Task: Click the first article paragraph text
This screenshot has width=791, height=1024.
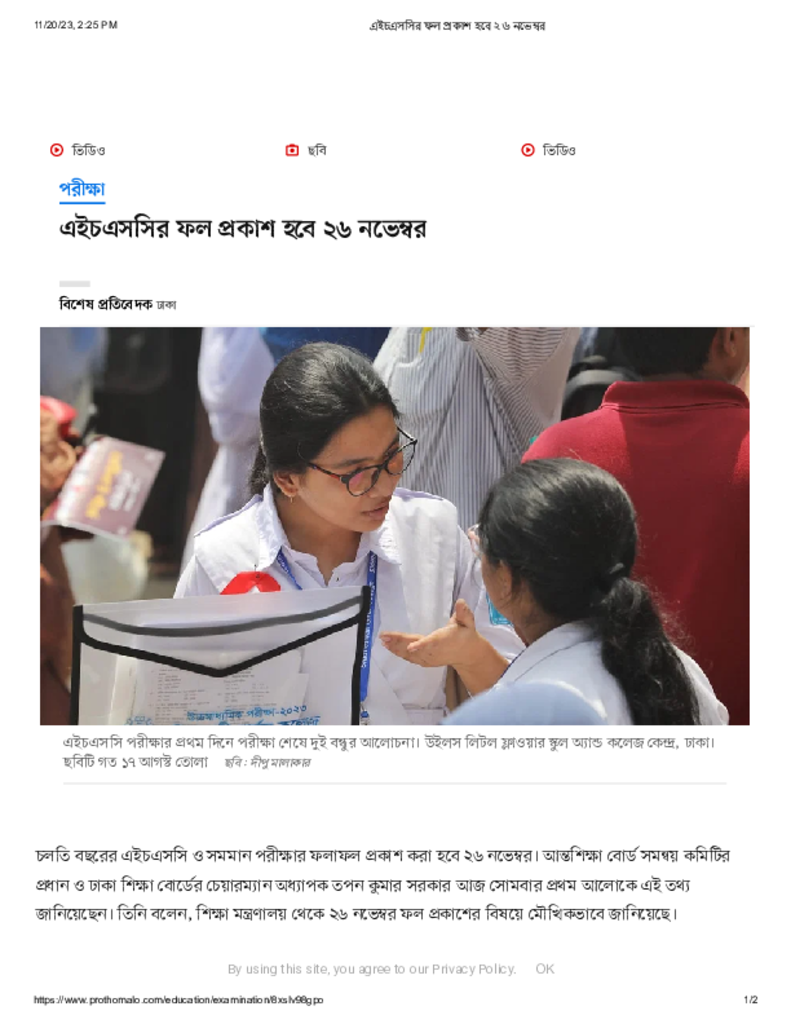Action: pos(383,885)
